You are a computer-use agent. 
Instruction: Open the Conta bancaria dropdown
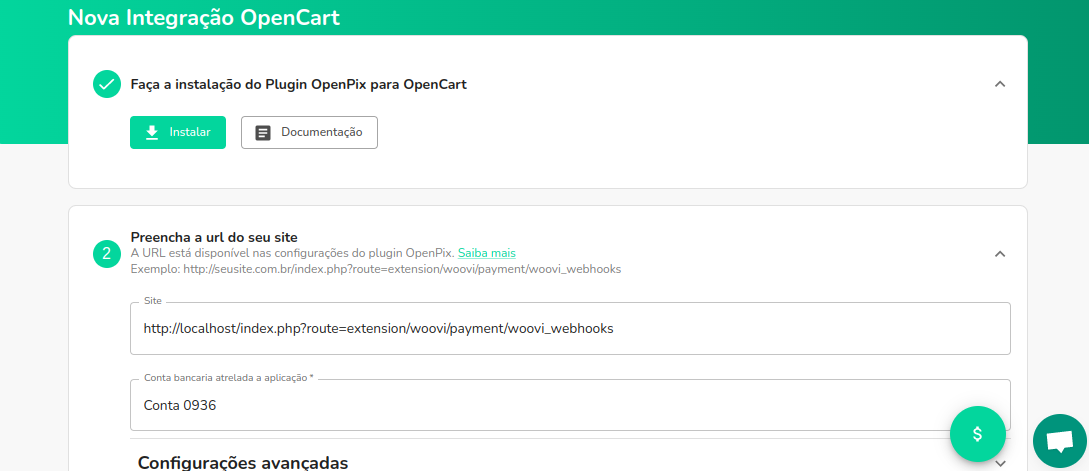(570, 405)
